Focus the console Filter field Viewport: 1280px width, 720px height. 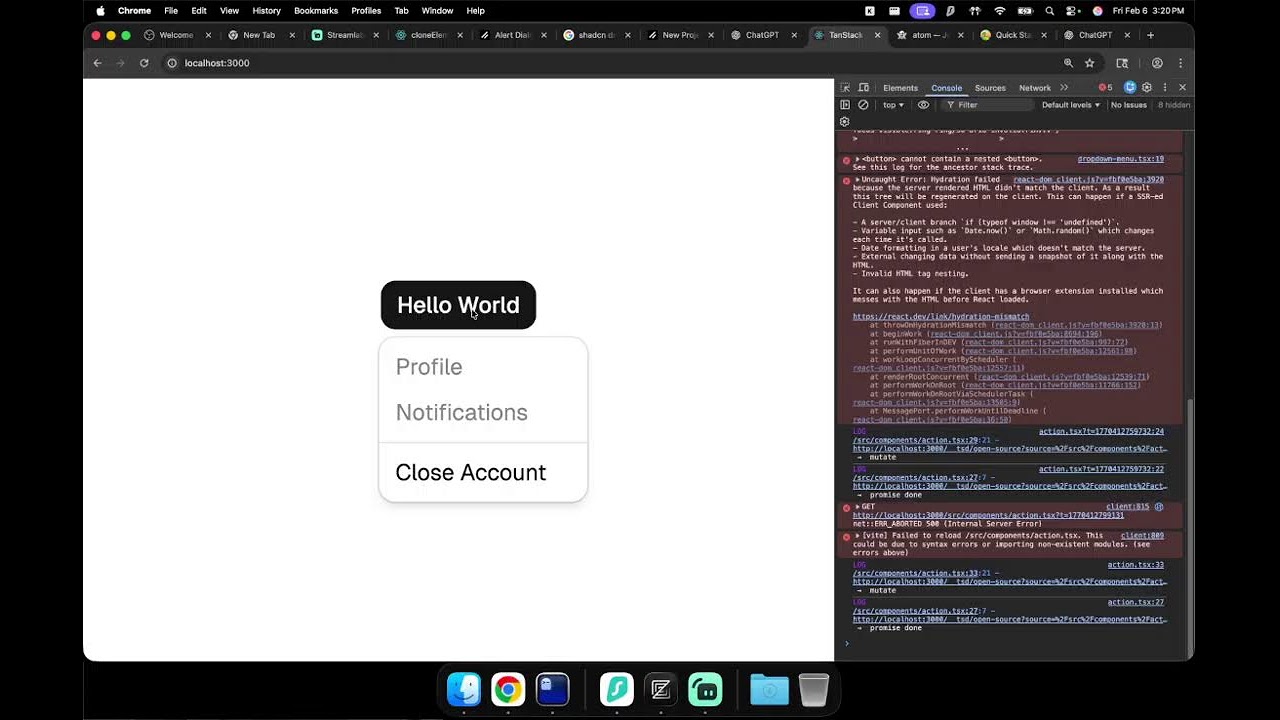[x=988, y=105]
